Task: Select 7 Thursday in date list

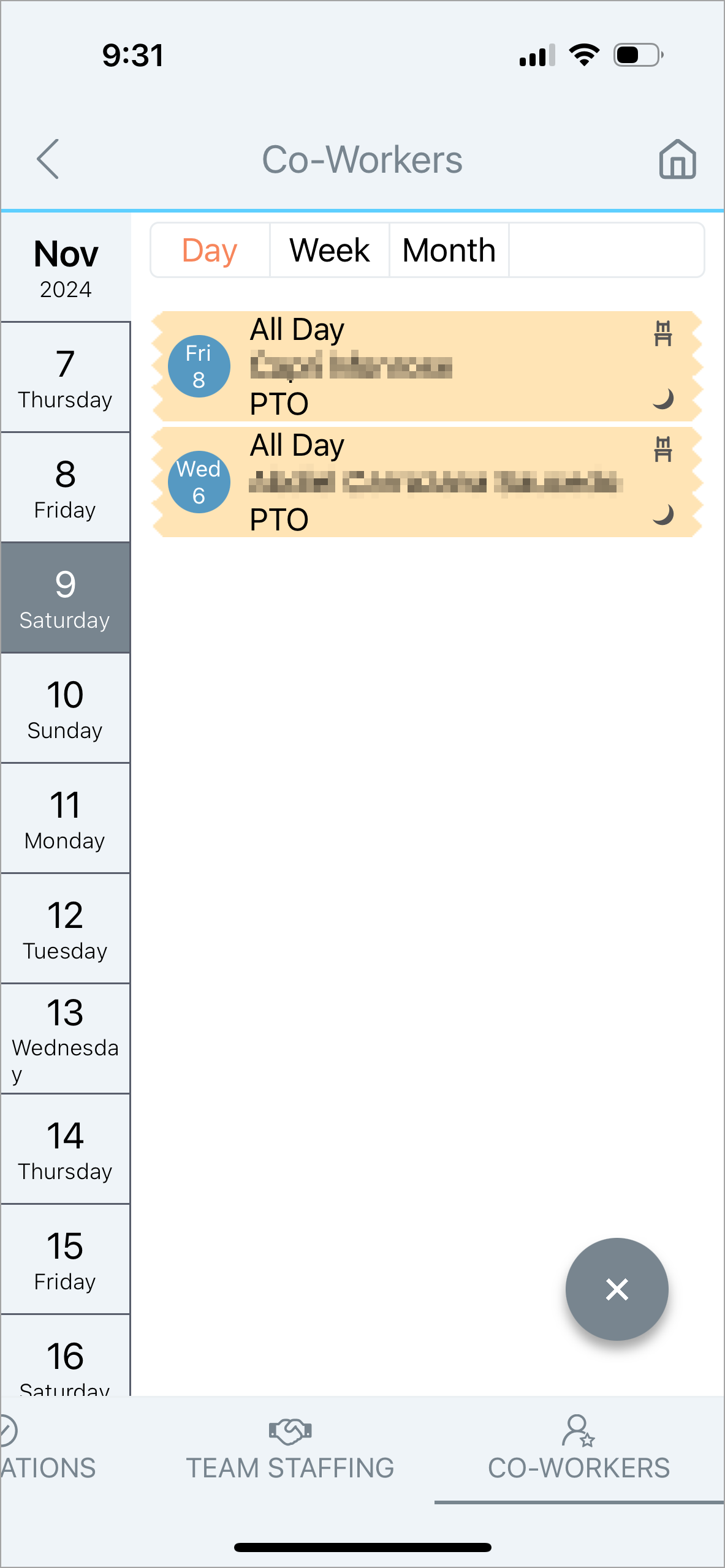Action: 65,377
